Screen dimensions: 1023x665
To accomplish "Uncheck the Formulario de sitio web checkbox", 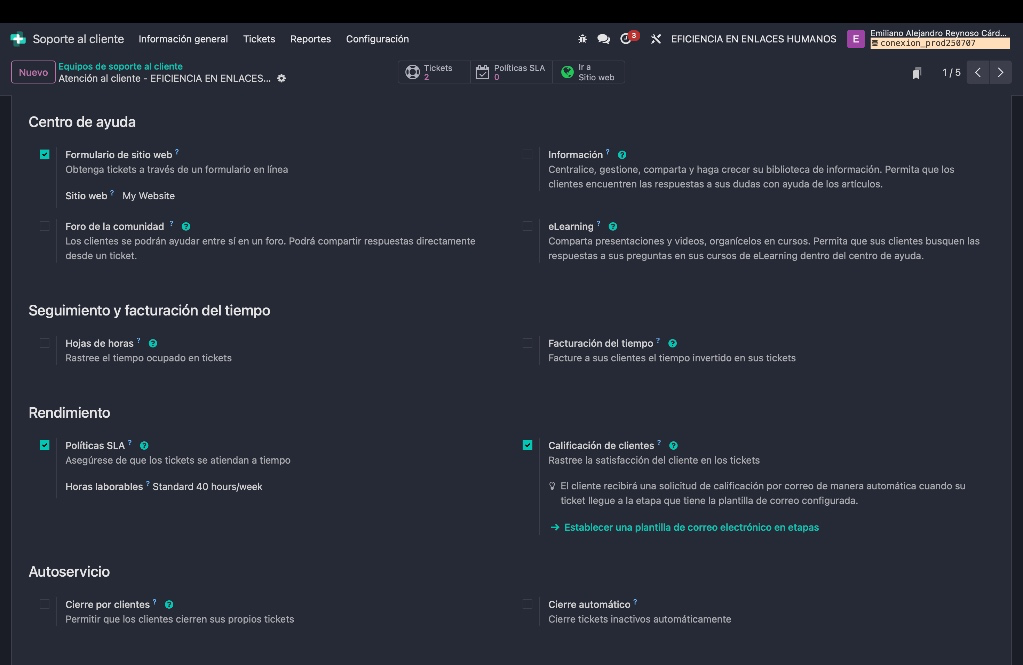I will click(x=45, y=155).
